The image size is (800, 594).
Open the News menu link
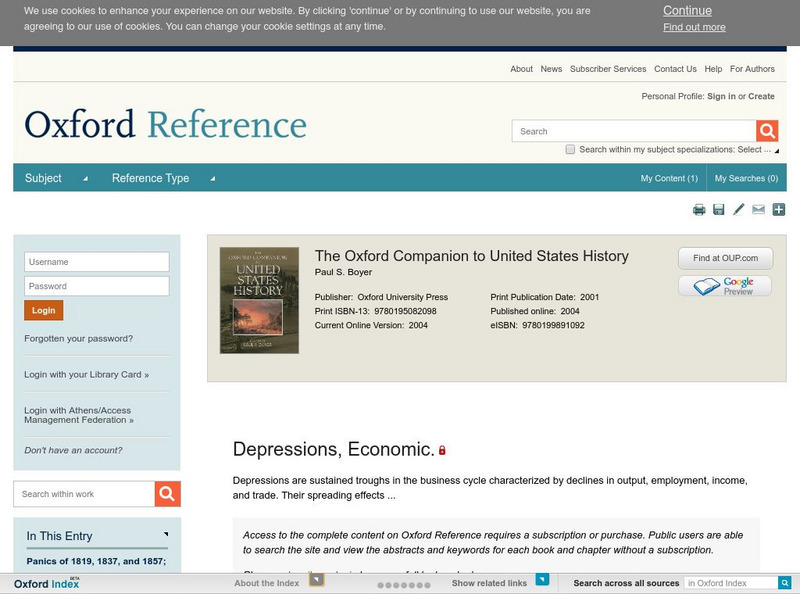(x=551, y=69)
